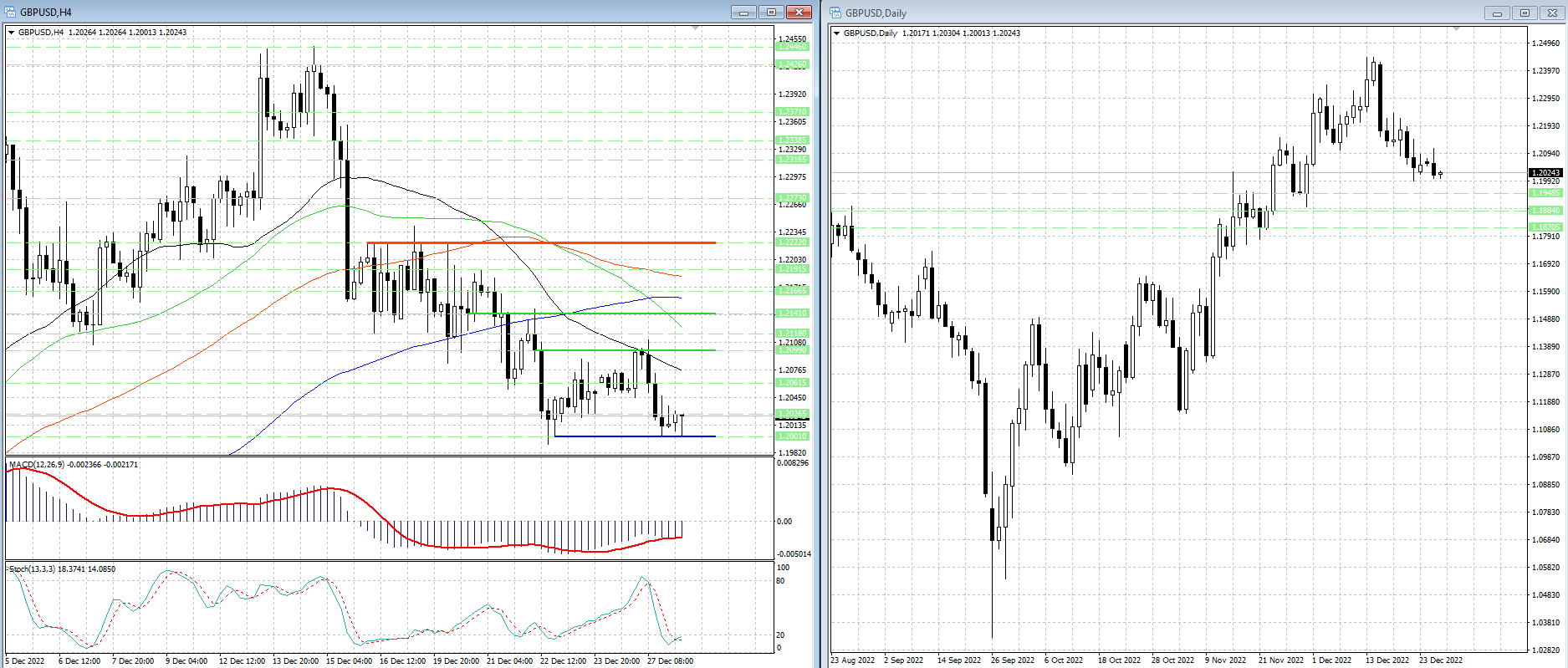Click the 1.19485 green label on Daily chart
The width and height of the screenshot is (1568, 668).
(x=1545, y=193)
